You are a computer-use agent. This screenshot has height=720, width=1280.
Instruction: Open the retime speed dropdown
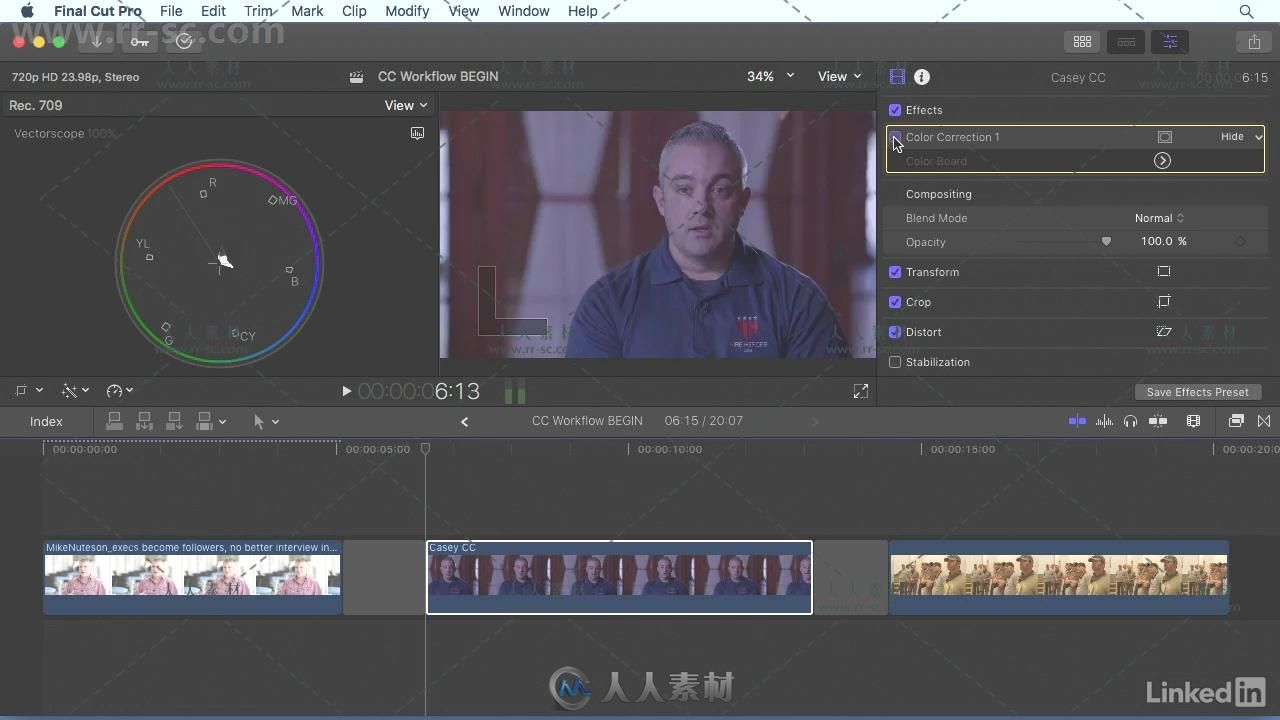pos(120,391)
